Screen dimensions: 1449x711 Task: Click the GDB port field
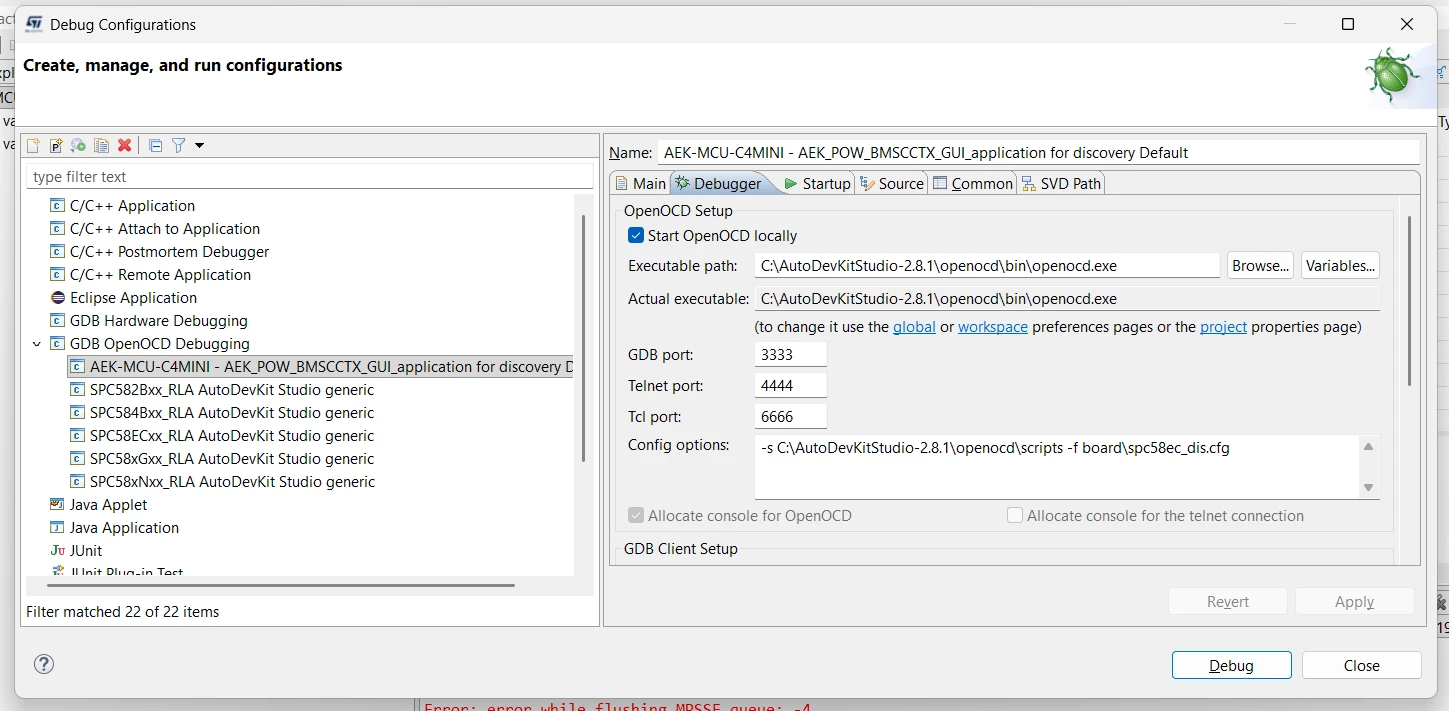coord(791,355)
